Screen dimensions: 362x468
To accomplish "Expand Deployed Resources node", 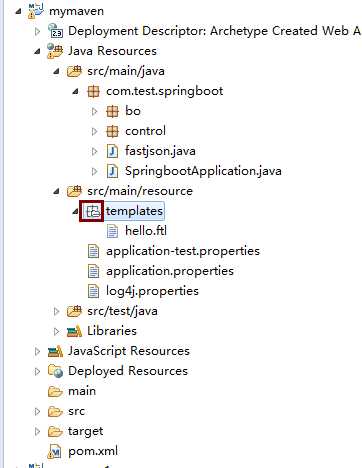I will (37, 371).
